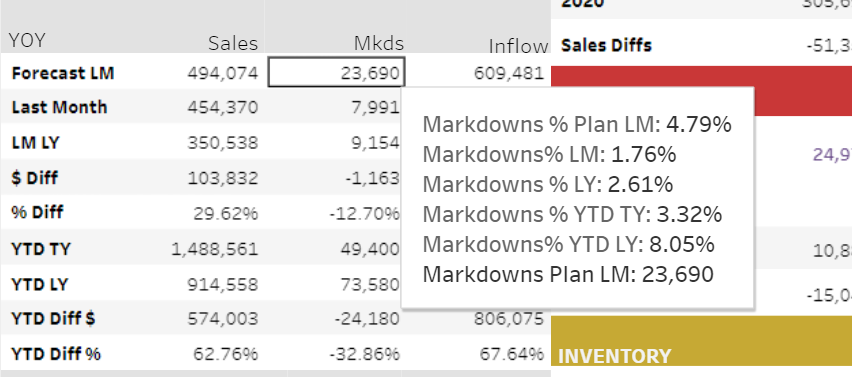The height and width of the screenshot is (377, 852).
Task: Click the Last Month row label
Action: tap(59, 107)
